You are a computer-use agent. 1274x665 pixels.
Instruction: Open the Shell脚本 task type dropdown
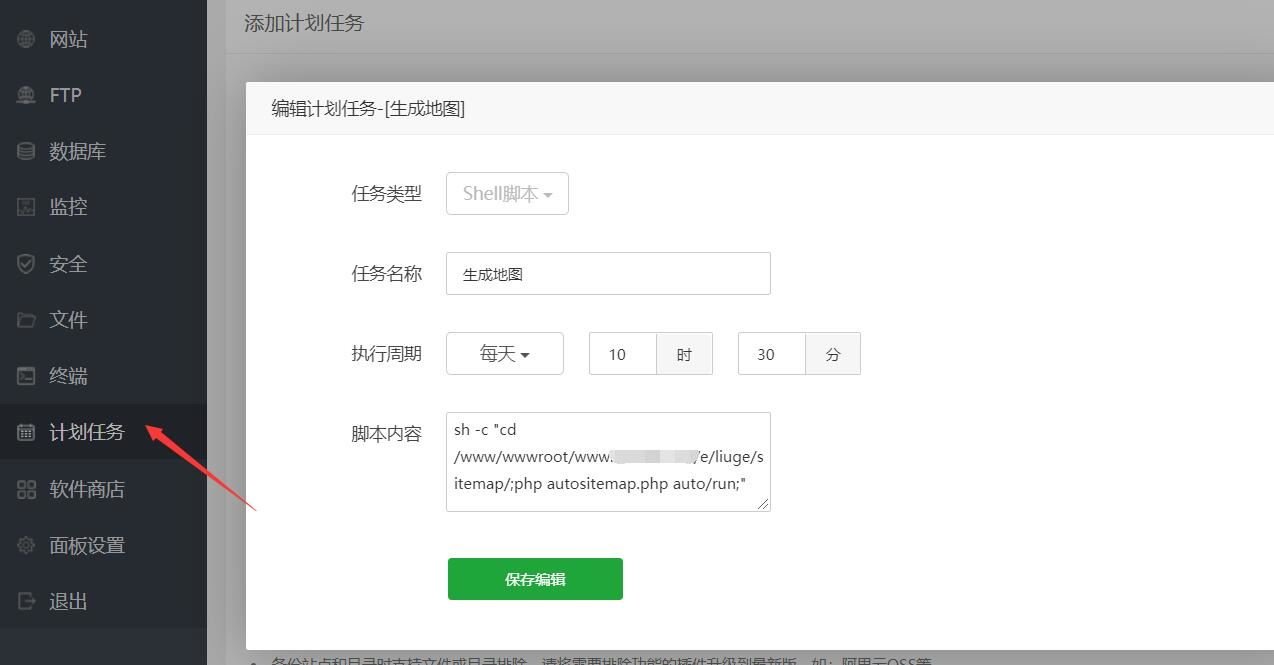(x=507, y=194)
